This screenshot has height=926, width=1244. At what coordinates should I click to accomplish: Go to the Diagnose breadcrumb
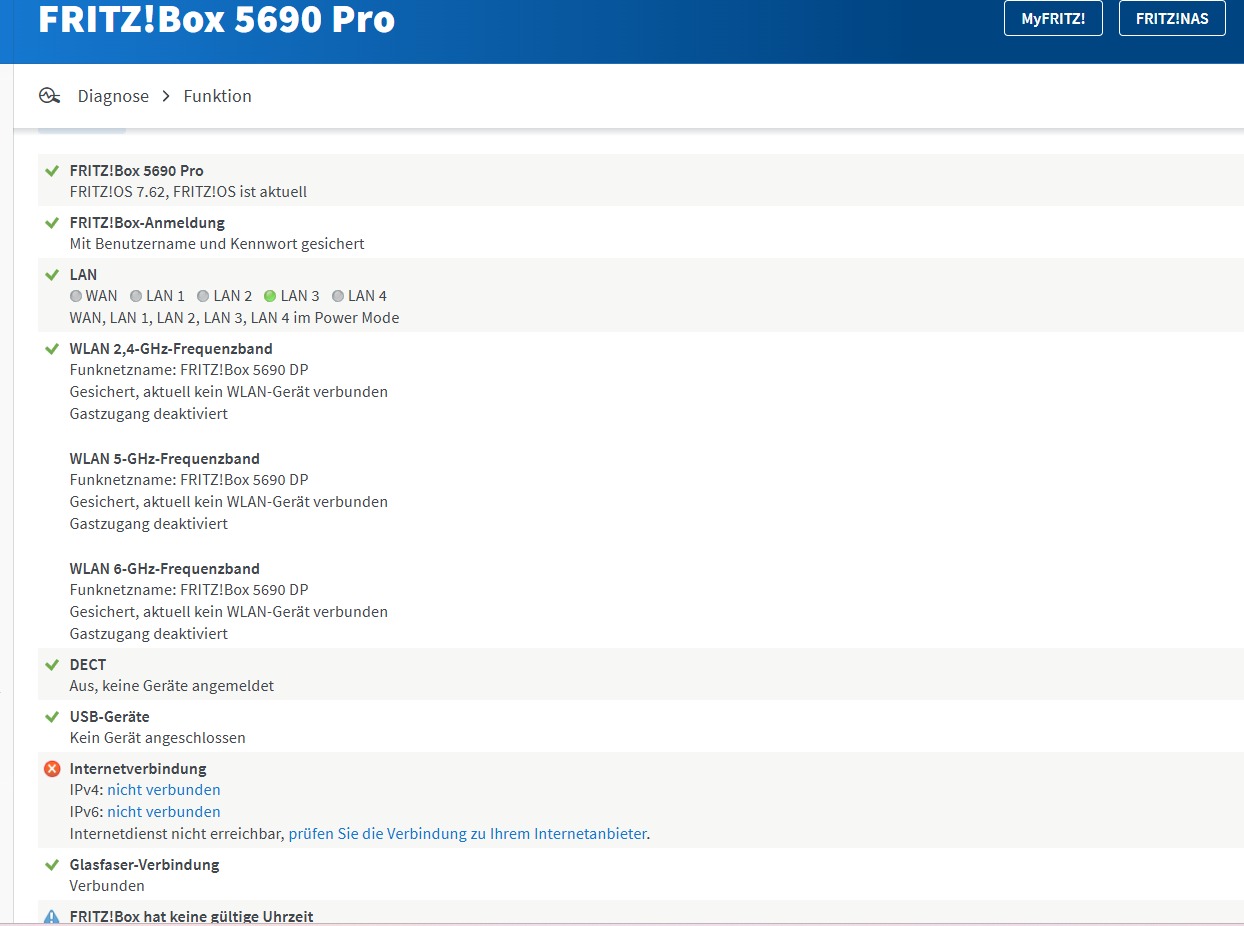point(113,96)
